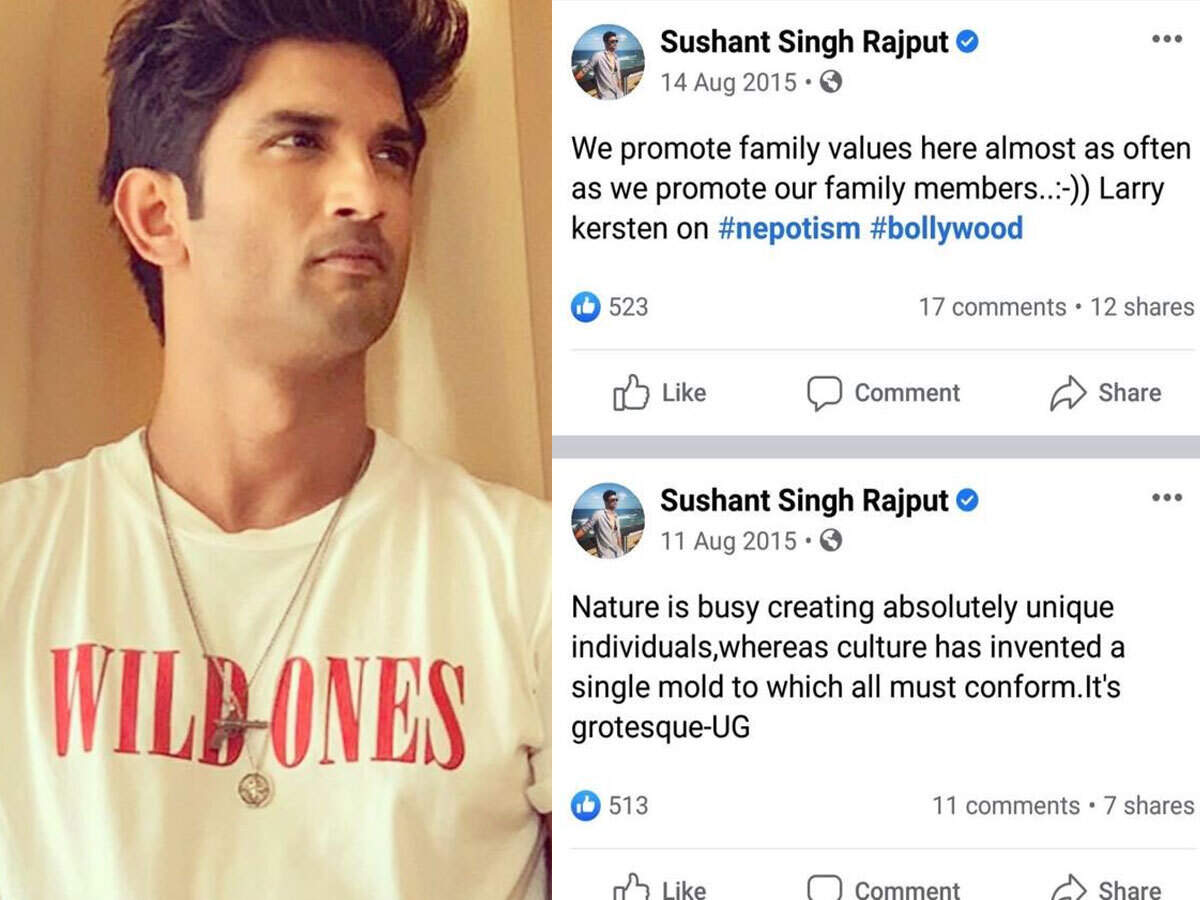Viewport: 1200px width, 900px height.
Task: Open the three-dots menu on the 14 Aug post
Action: click(x=1167, y=40)
